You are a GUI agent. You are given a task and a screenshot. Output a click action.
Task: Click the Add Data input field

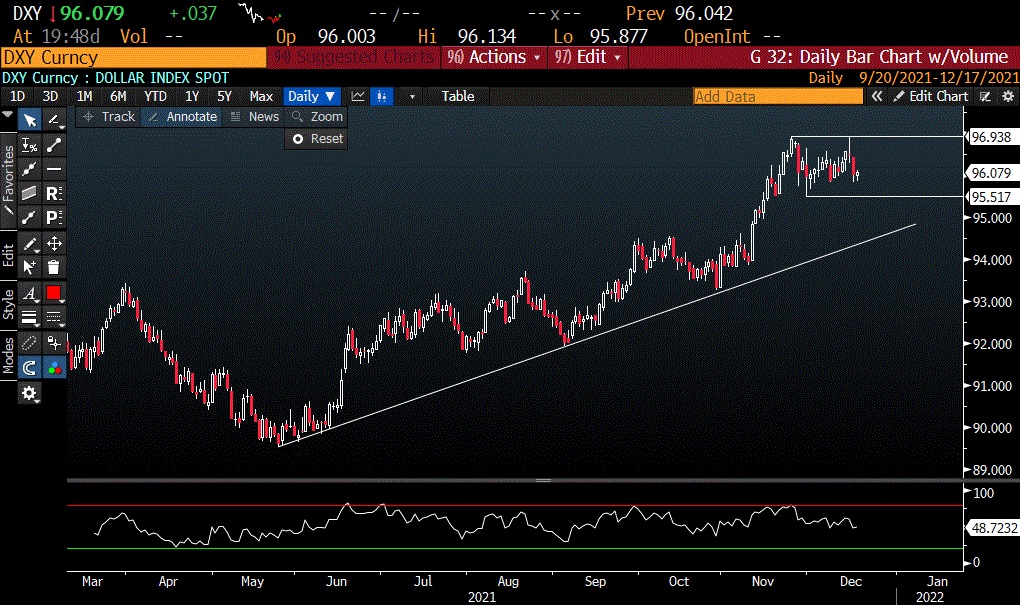point(777,96)
